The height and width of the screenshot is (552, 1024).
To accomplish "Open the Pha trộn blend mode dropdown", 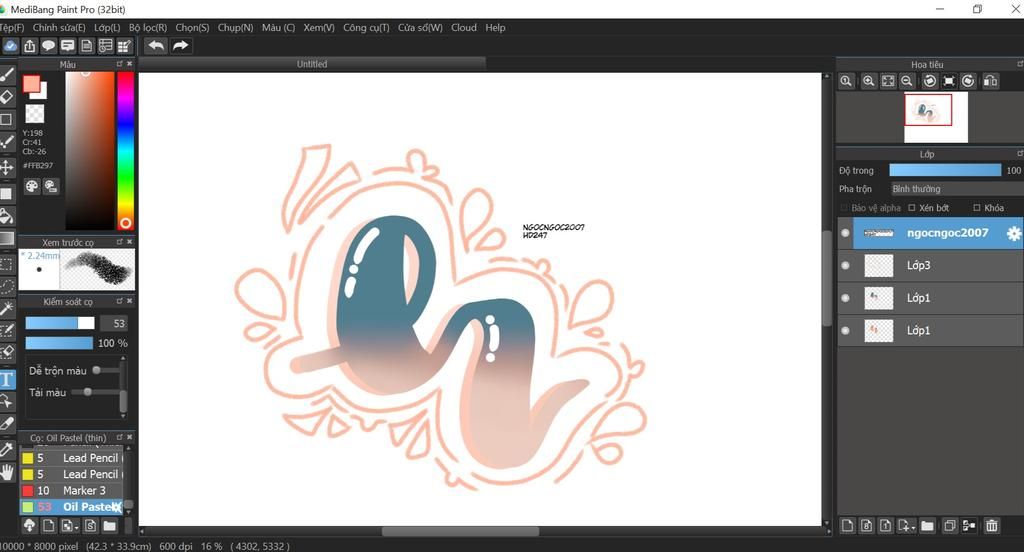I will click(956, 189).
